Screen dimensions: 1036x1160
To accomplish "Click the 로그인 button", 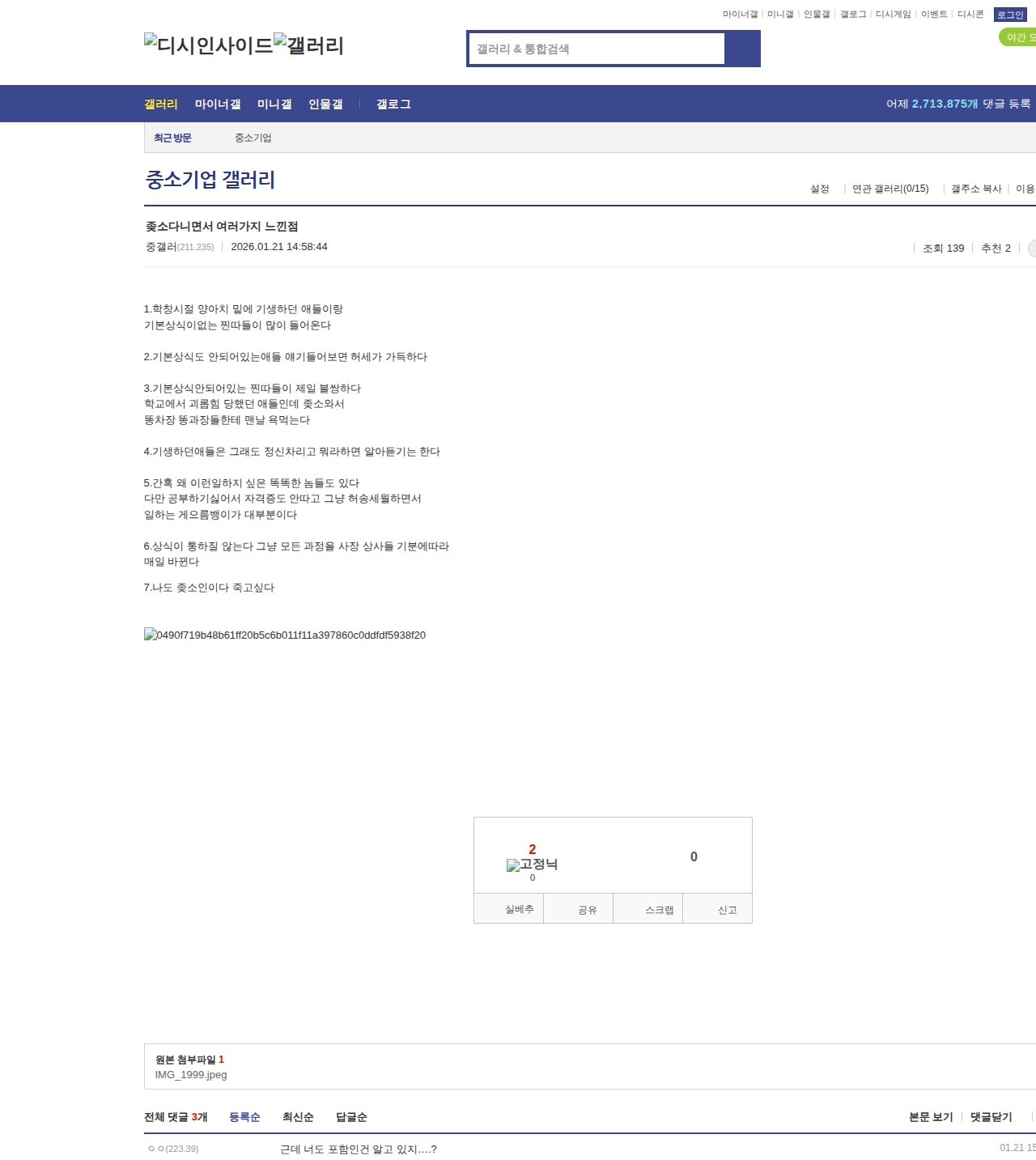I will [1010, 15].
